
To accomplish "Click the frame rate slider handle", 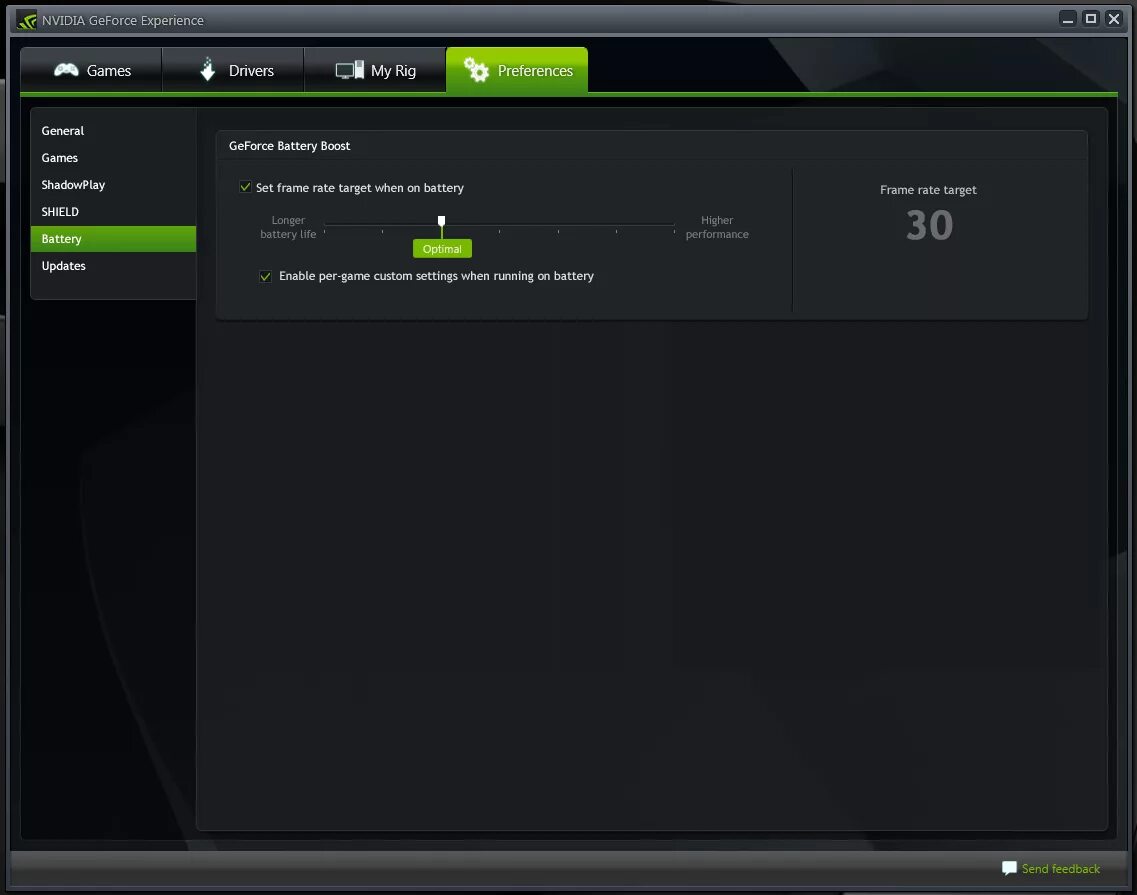I will [x=441, y=220].
